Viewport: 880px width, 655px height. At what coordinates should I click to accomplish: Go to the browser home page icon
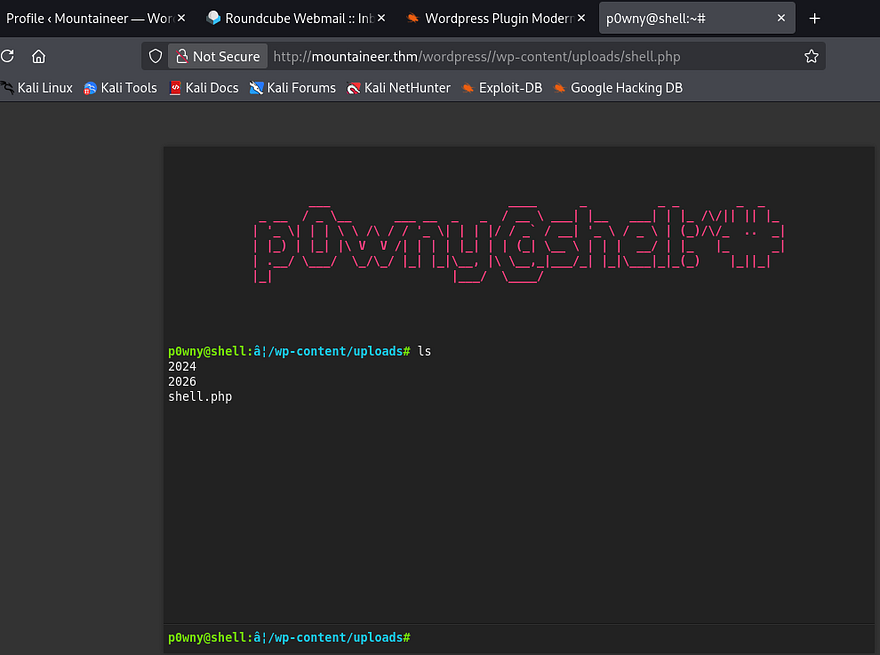pos(38,57)
